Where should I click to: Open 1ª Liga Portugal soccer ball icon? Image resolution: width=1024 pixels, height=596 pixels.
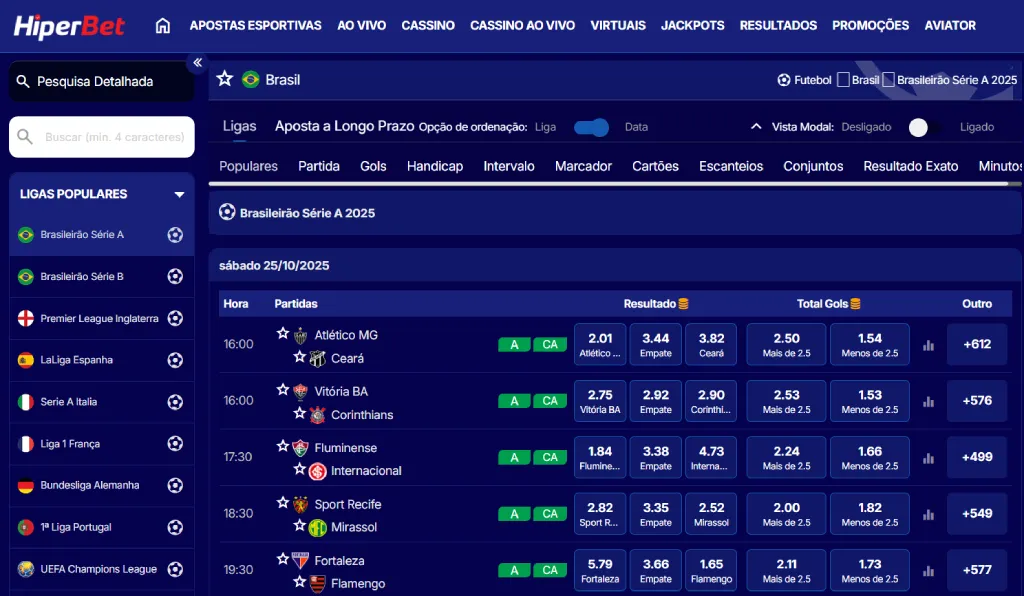coord(175,527)
